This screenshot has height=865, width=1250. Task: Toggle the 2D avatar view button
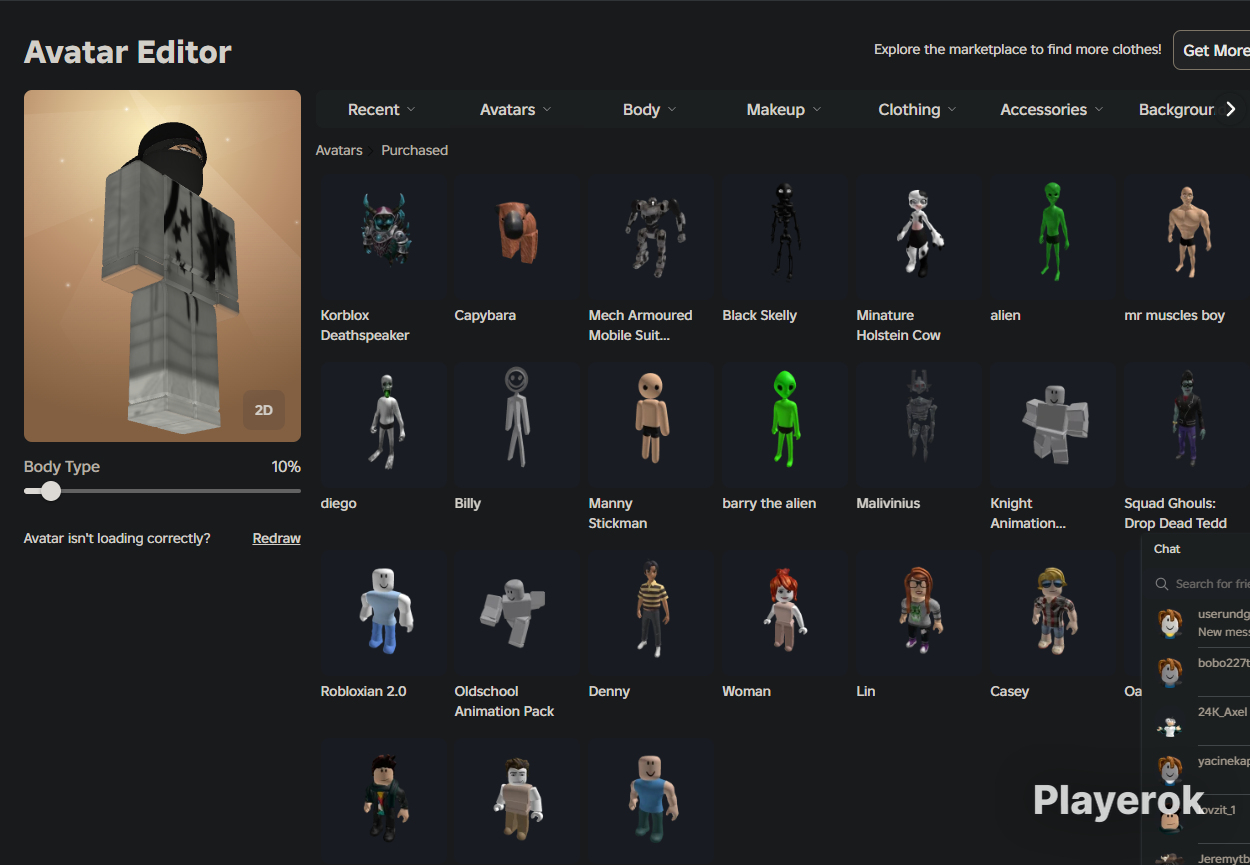point(264,410)
